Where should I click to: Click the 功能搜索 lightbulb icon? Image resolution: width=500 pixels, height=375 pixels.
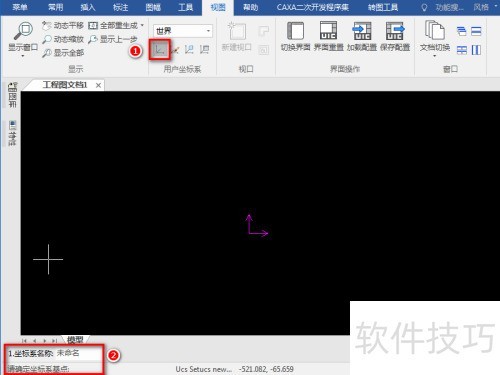point(424,7)
